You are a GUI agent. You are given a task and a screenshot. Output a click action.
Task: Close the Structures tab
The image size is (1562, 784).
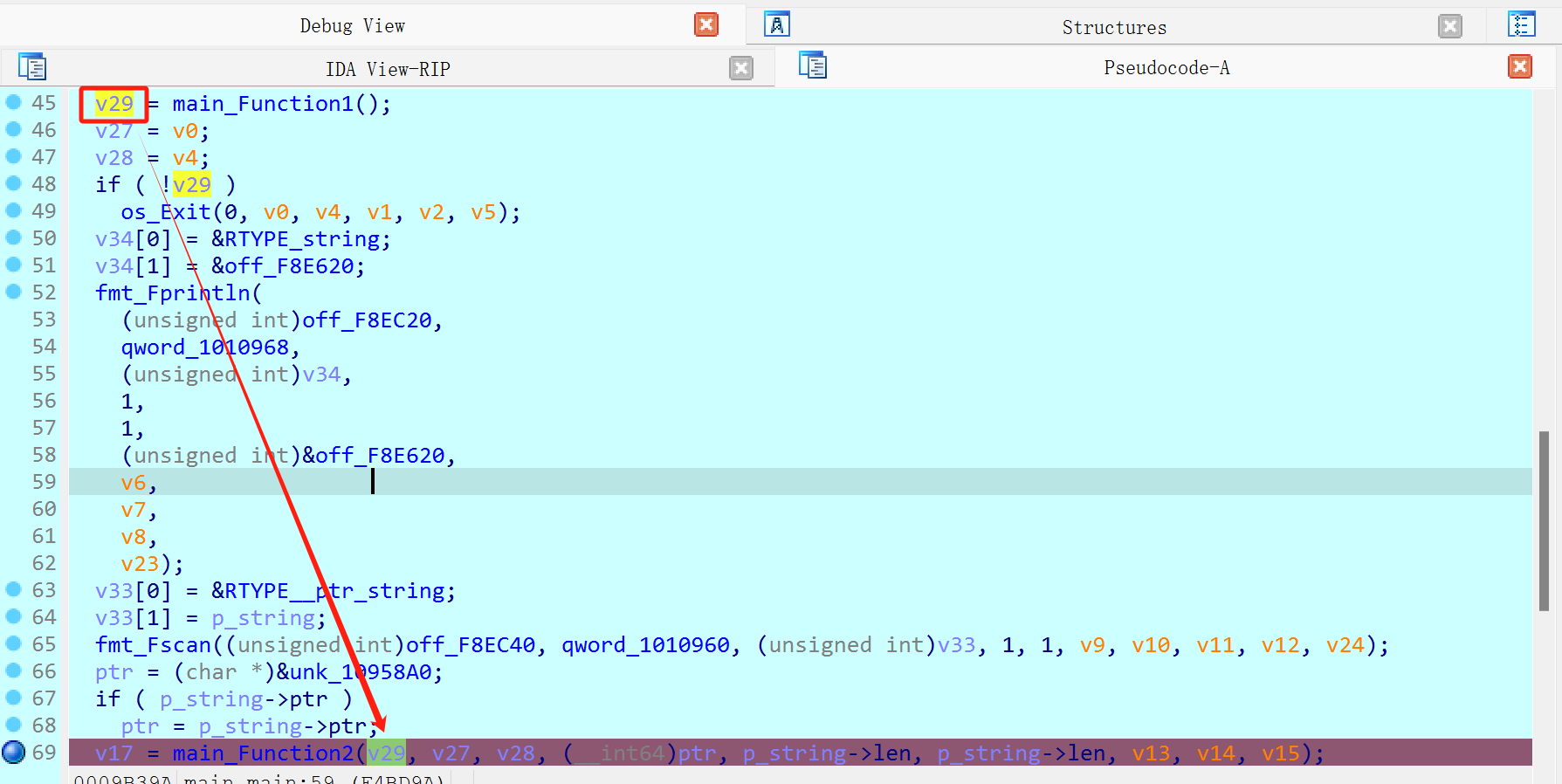1450,26
